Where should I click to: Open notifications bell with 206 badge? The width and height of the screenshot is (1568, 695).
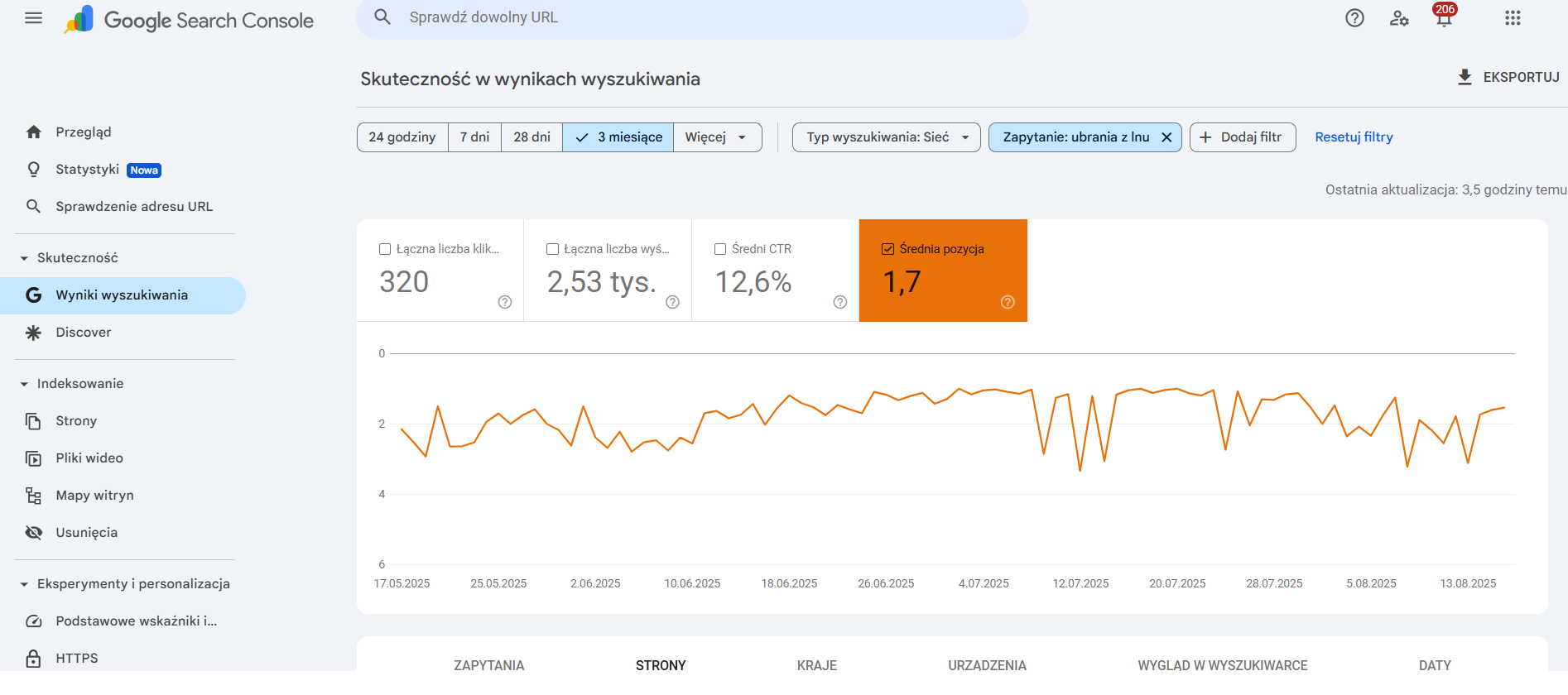(1444, 18)
